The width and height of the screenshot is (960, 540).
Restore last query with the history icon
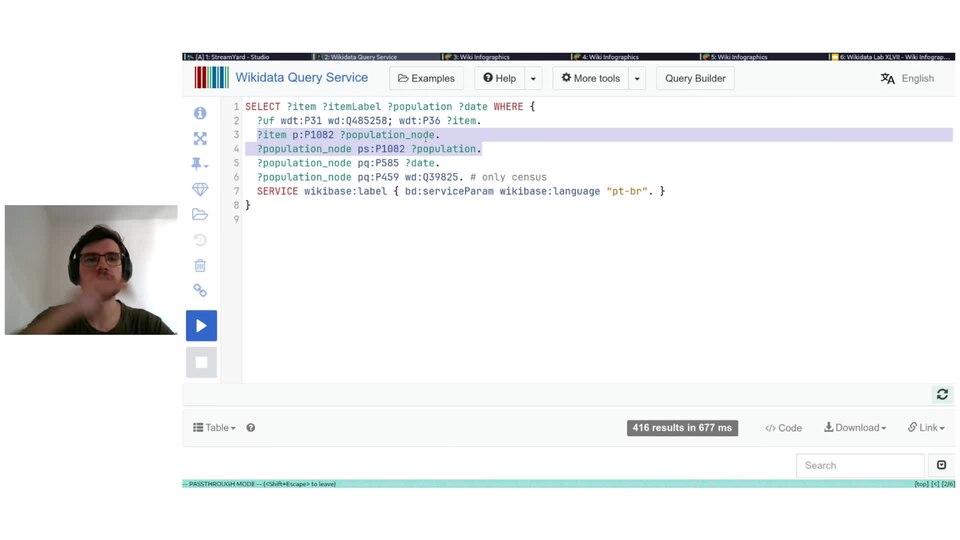point(200,240)
